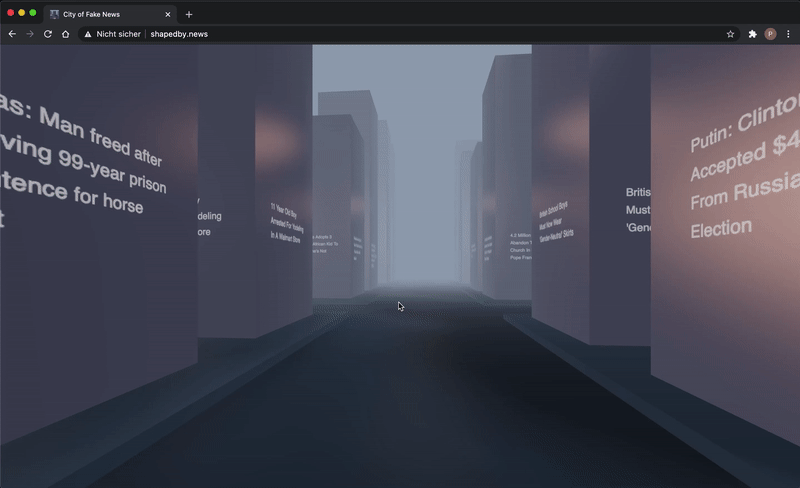Maximize the window with green button
Viewport: 800px width, 488px height.
click(x=33, y=13)
